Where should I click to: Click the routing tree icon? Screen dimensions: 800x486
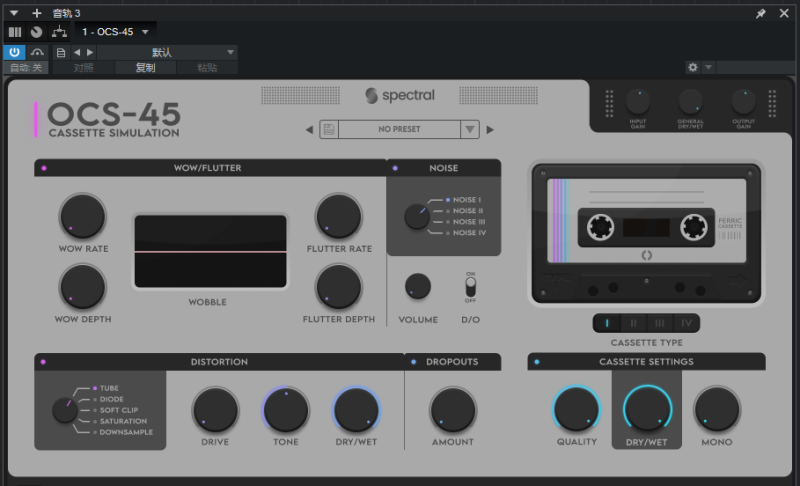59,32
